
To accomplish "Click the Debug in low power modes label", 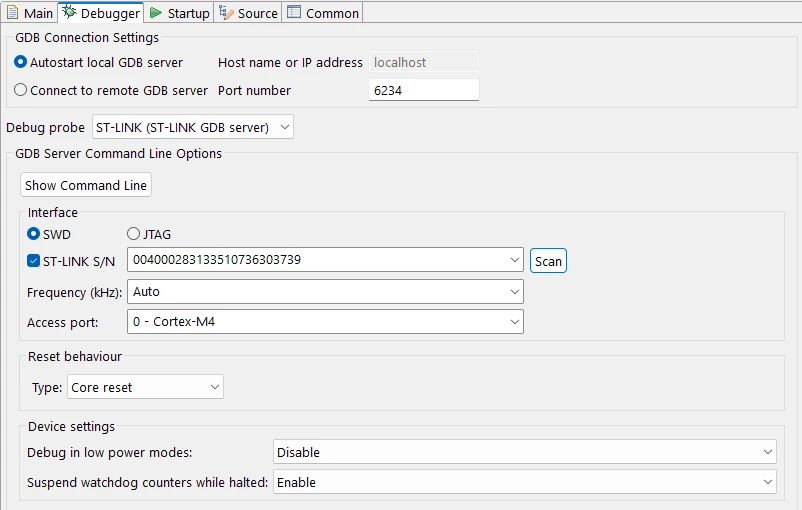I will 109,453.
